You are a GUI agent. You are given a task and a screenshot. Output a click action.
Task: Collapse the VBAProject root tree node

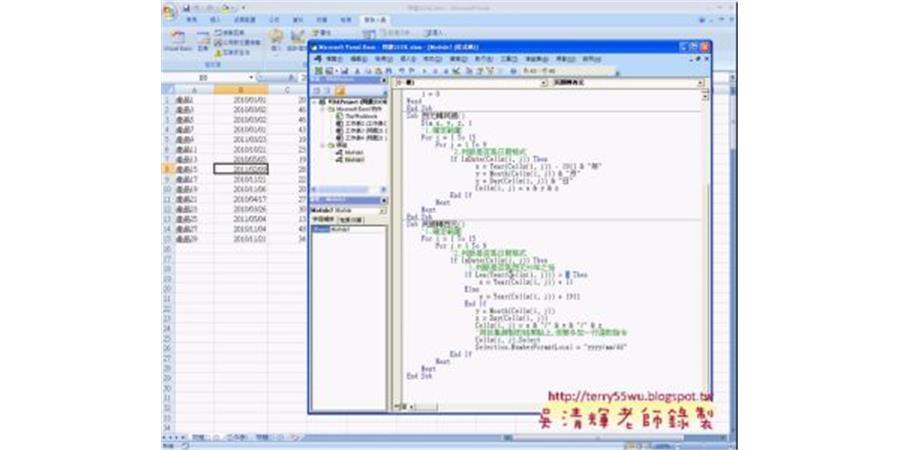[315, 101]
